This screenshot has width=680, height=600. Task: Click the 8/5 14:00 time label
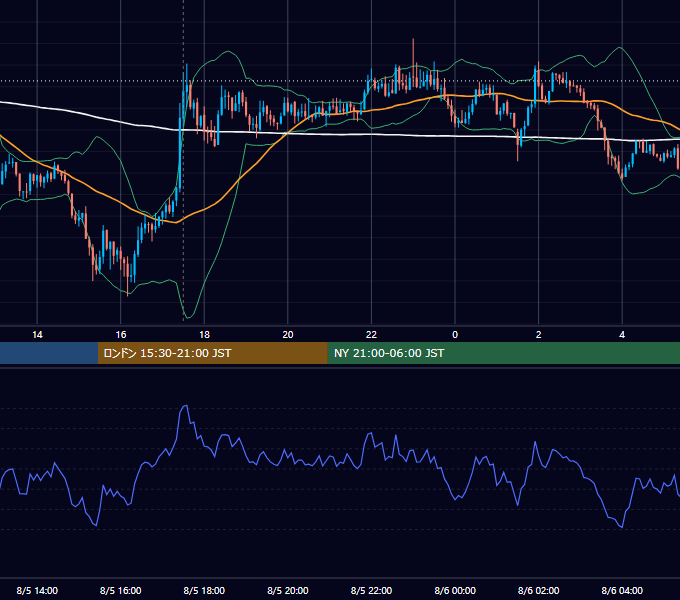pos(37,590)
